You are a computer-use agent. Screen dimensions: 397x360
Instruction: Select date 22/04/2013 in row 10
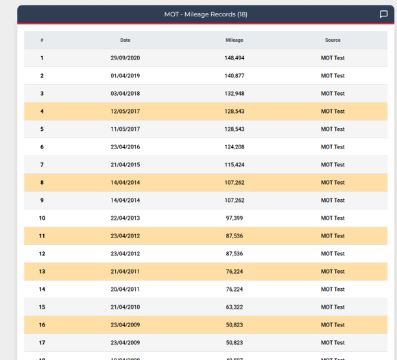125,218
